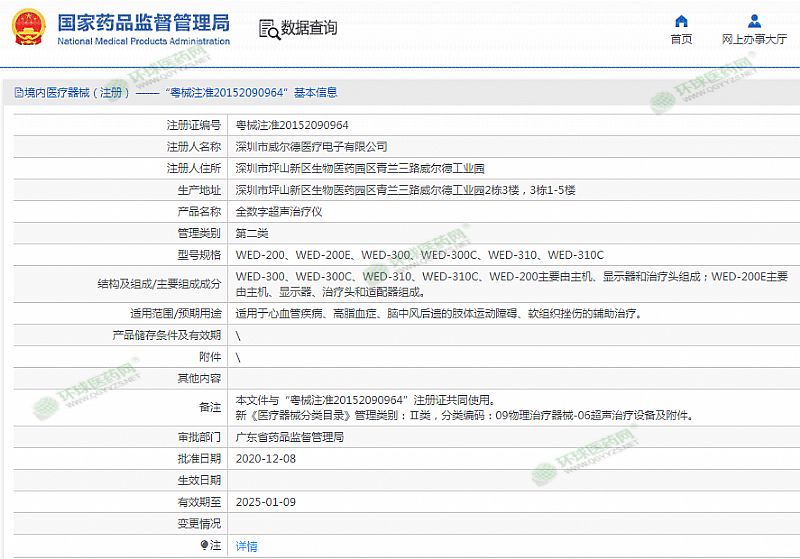Open the 详情 details link
This screenshot has height=559, width=800.
[246, 546]
